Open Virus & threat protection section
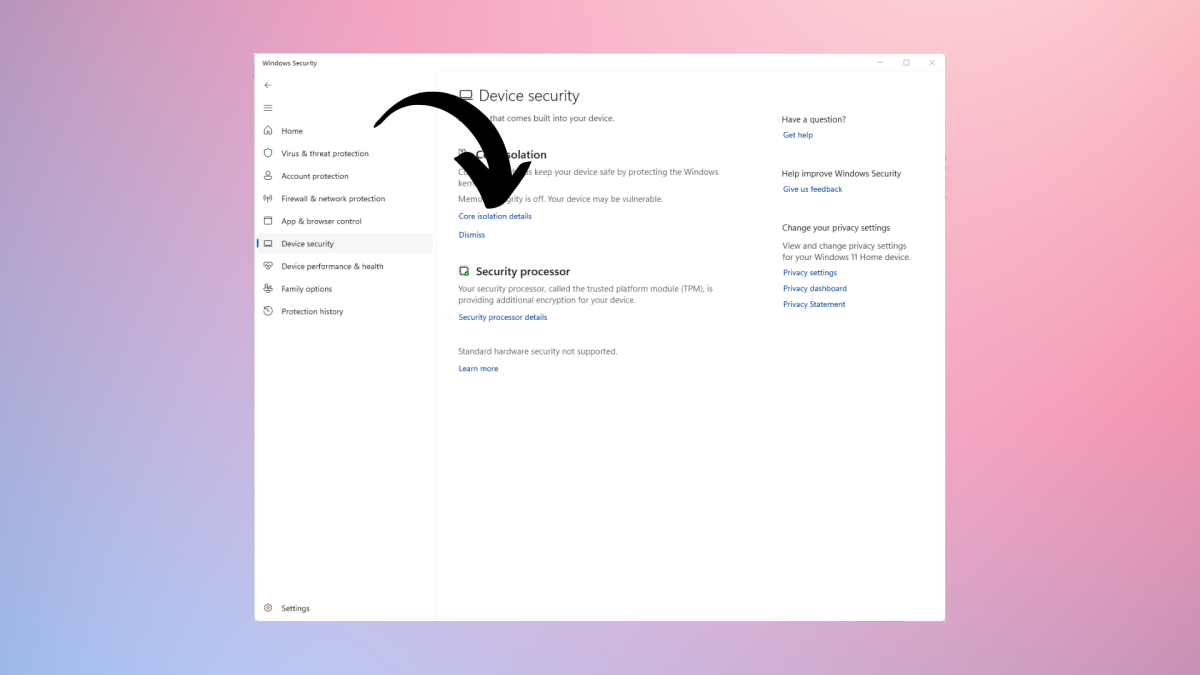The height and width of the screenshot is (675, 1200). (x=345, y=153)
